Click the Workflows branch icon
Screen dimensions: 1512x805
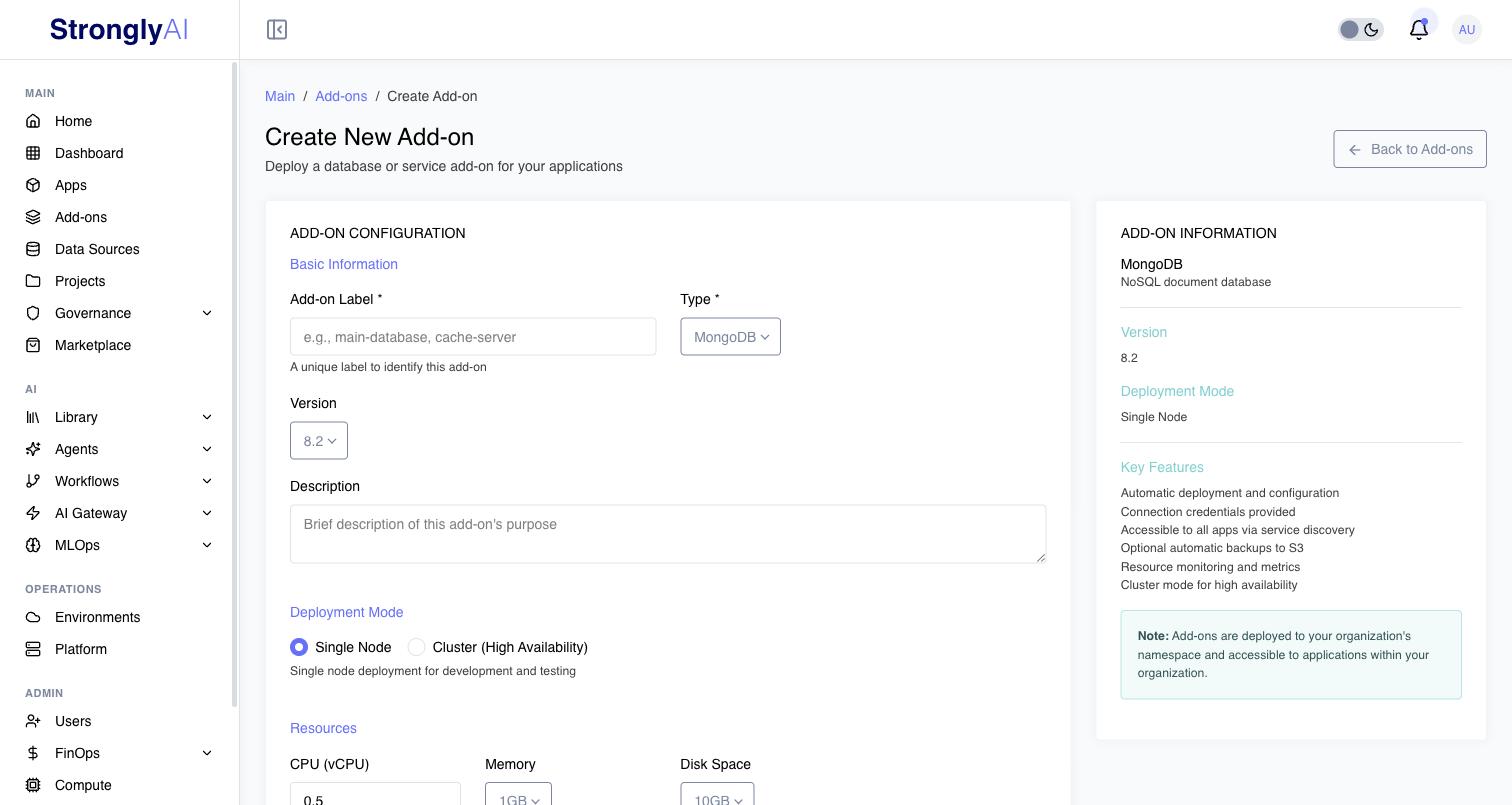coord(33,481)
